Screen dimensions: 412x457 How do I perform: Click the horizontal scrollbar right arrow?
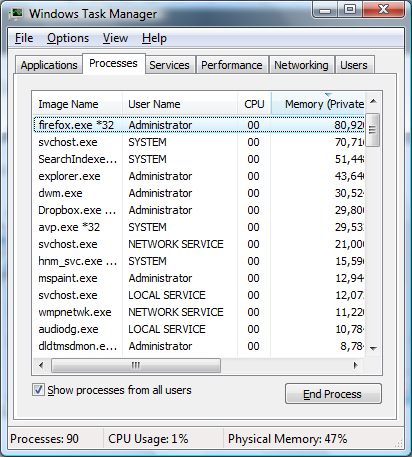tap(356, 365)
